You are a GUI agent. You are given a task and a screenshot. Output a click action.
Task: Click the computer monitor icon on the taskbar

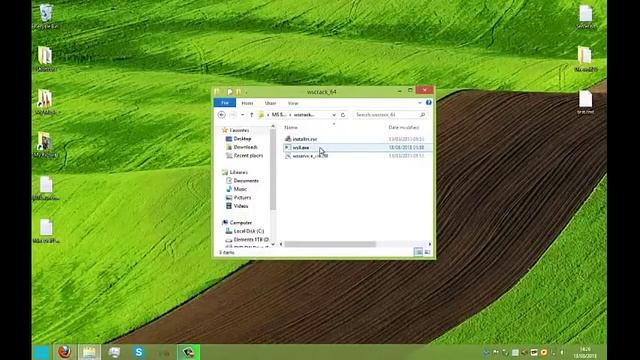click(114, 352)
